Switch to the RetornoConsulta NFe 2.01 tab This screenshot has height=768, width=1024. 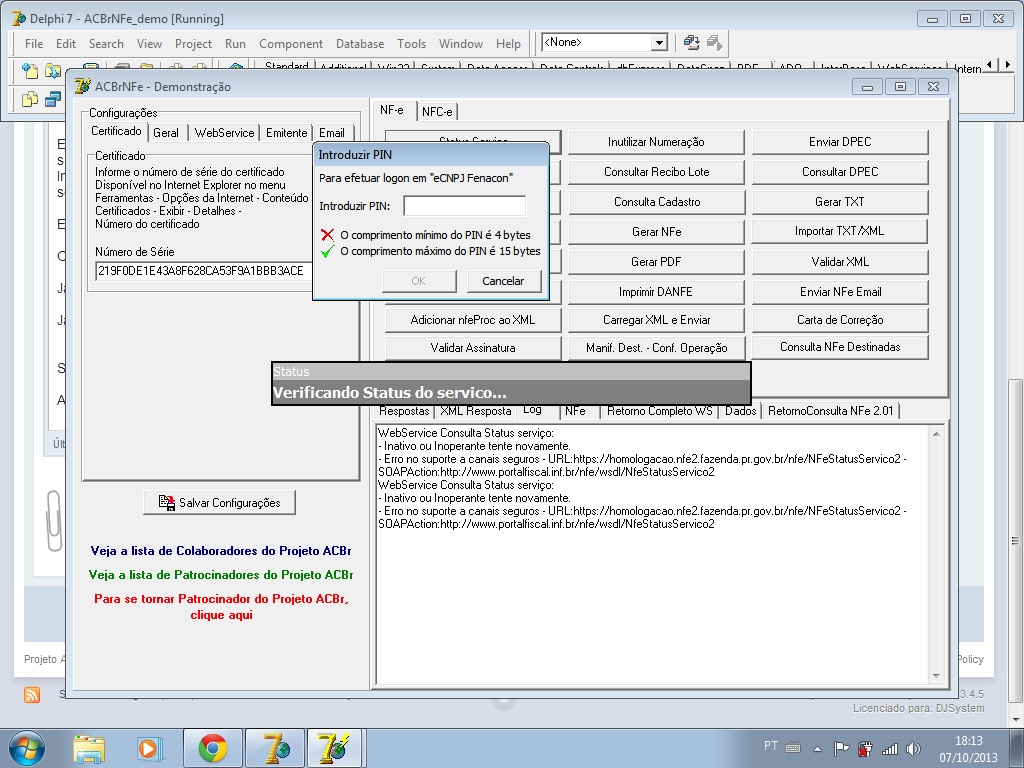[x=831, y=411]
